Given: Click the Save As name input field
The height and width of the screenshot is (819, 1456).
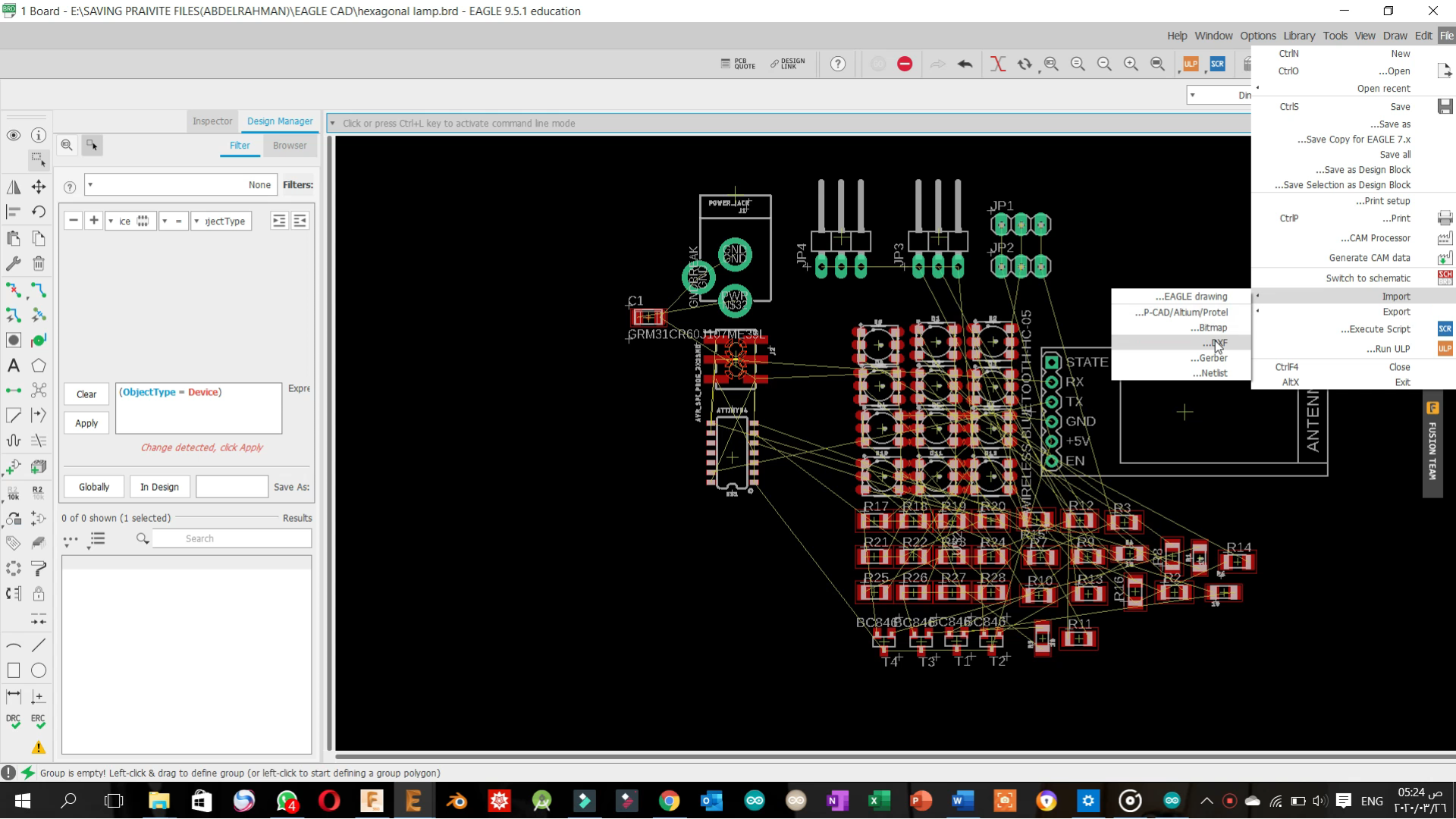Looking at the screenshot, I should [x=232, y=487].
